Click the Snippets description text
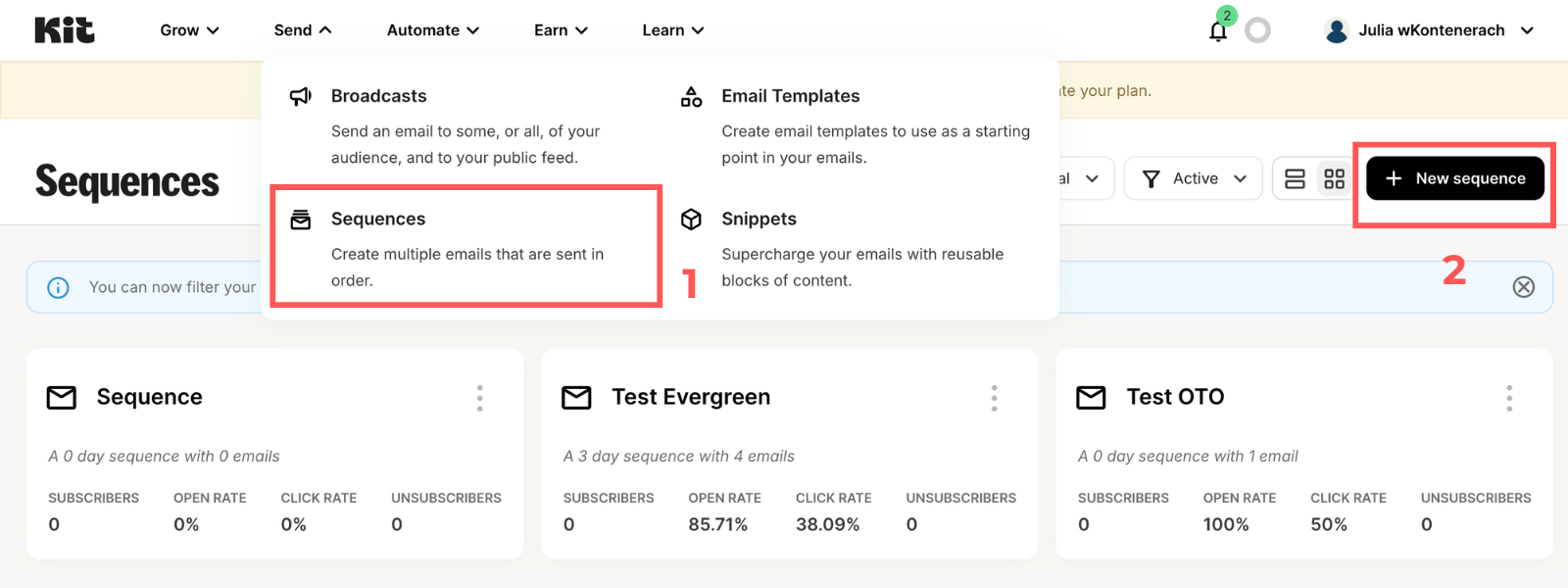 coord(862,268)
